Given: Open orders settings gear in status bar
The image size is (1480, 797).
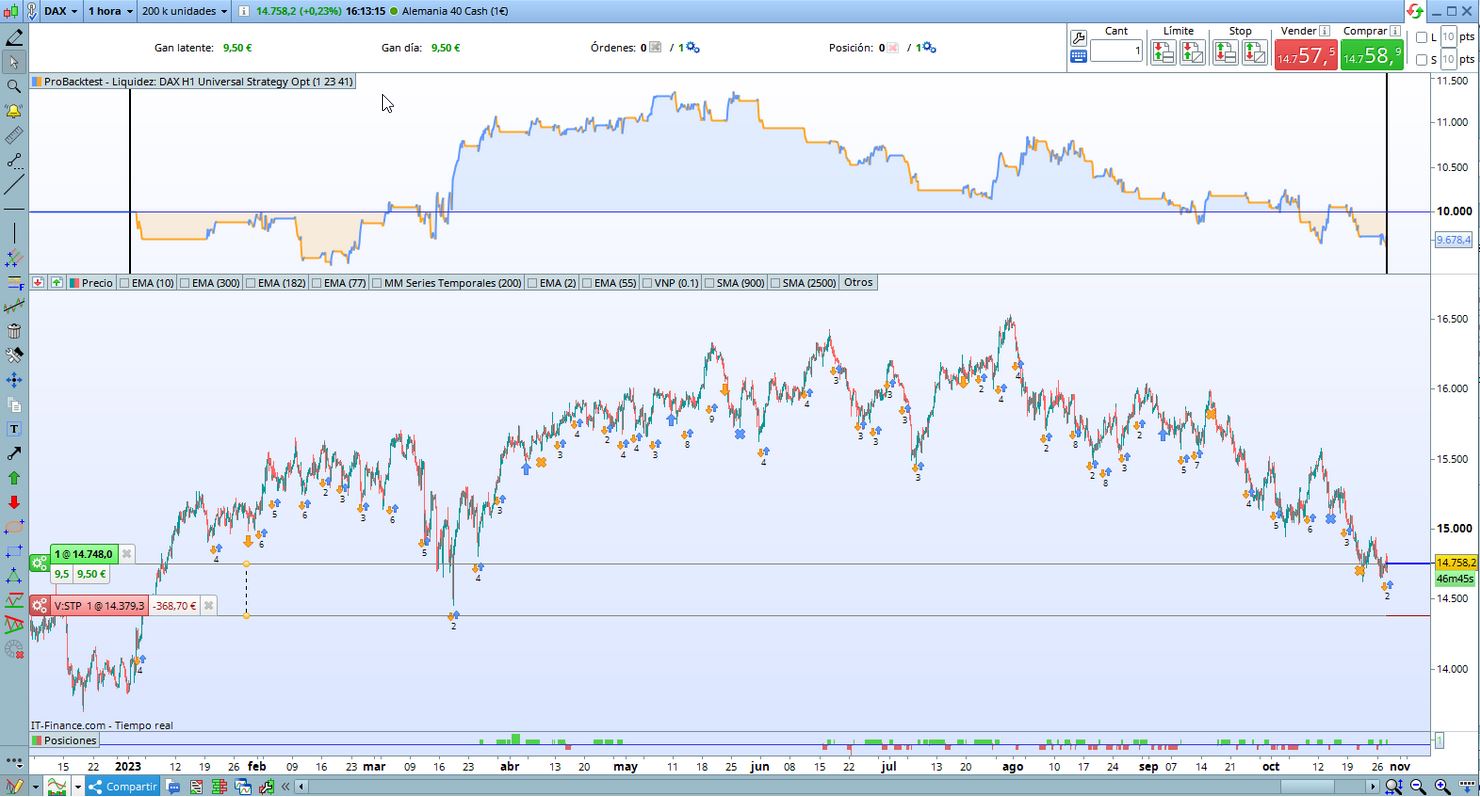Looking at the screenshot, I should tap(692, 47).
